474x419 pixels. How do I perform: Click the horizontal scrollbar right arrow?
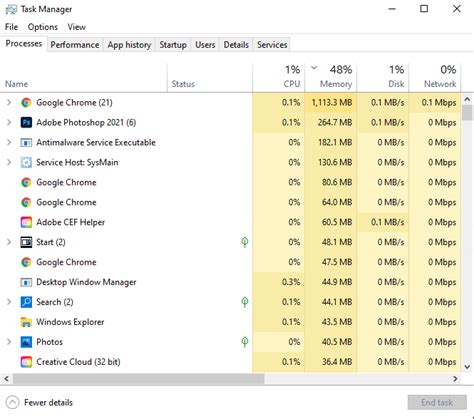[455, 379]
